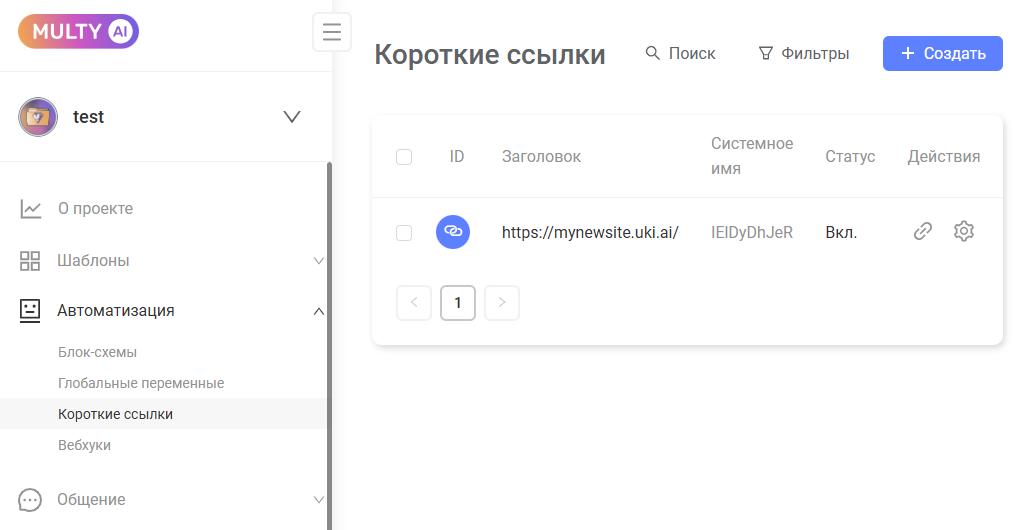Click the grid icon beside Шаблоны
1034x530 pixels.
tap(30, 260)
